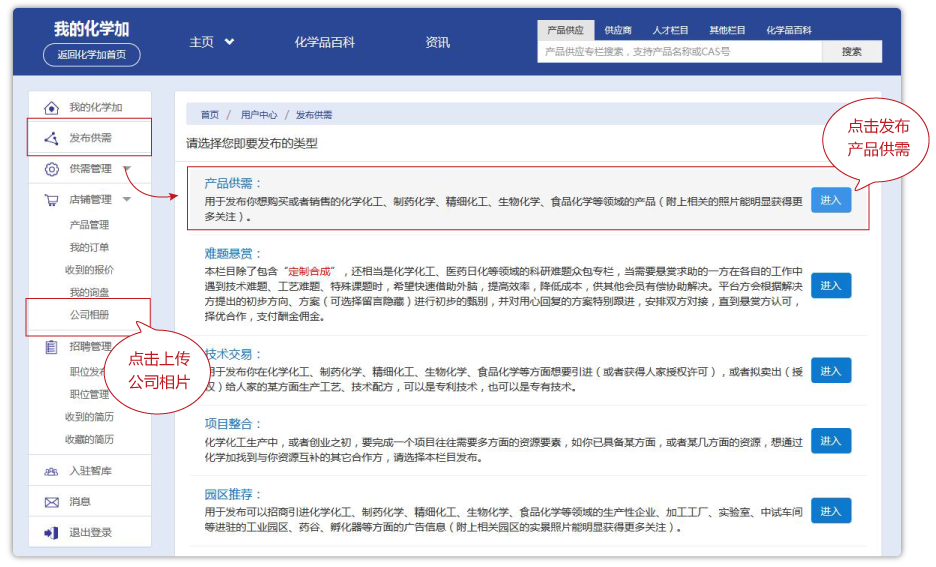
Task: Click the clipboard icon for 招聘管理
Action: point(52,347)
